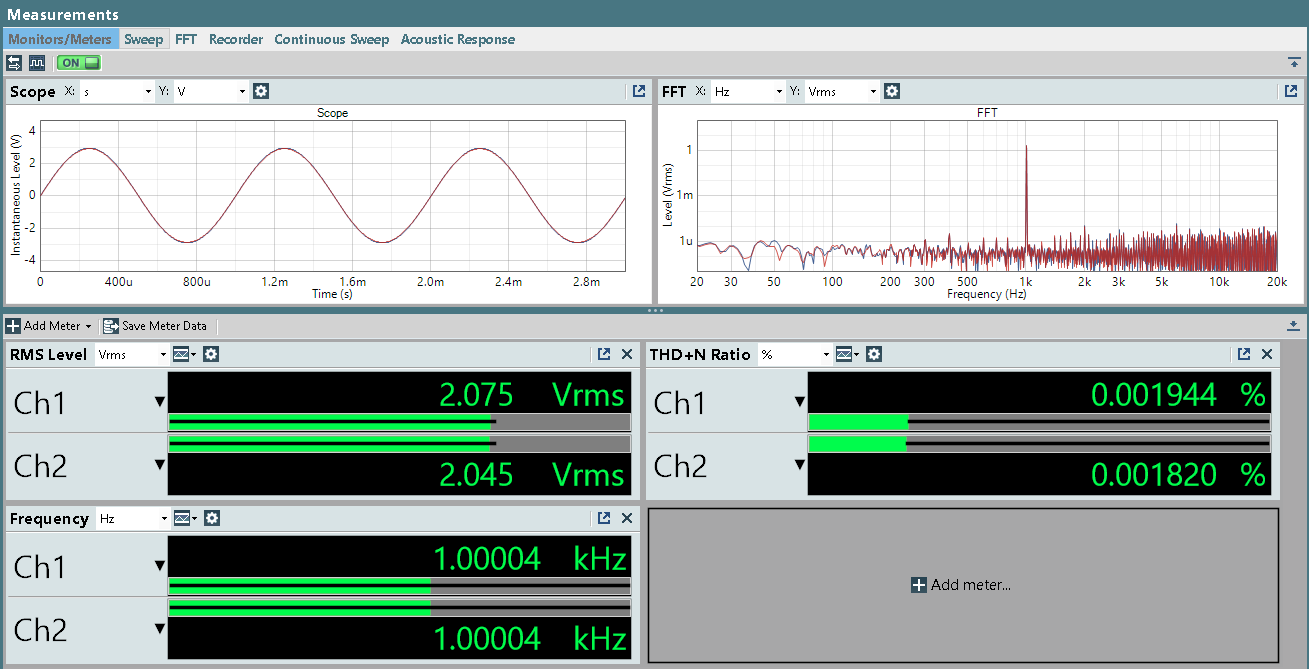This screenshot has width=1309, height=669.
Task: Open Scope graph settings gear
Action: (x=261, y=91)
